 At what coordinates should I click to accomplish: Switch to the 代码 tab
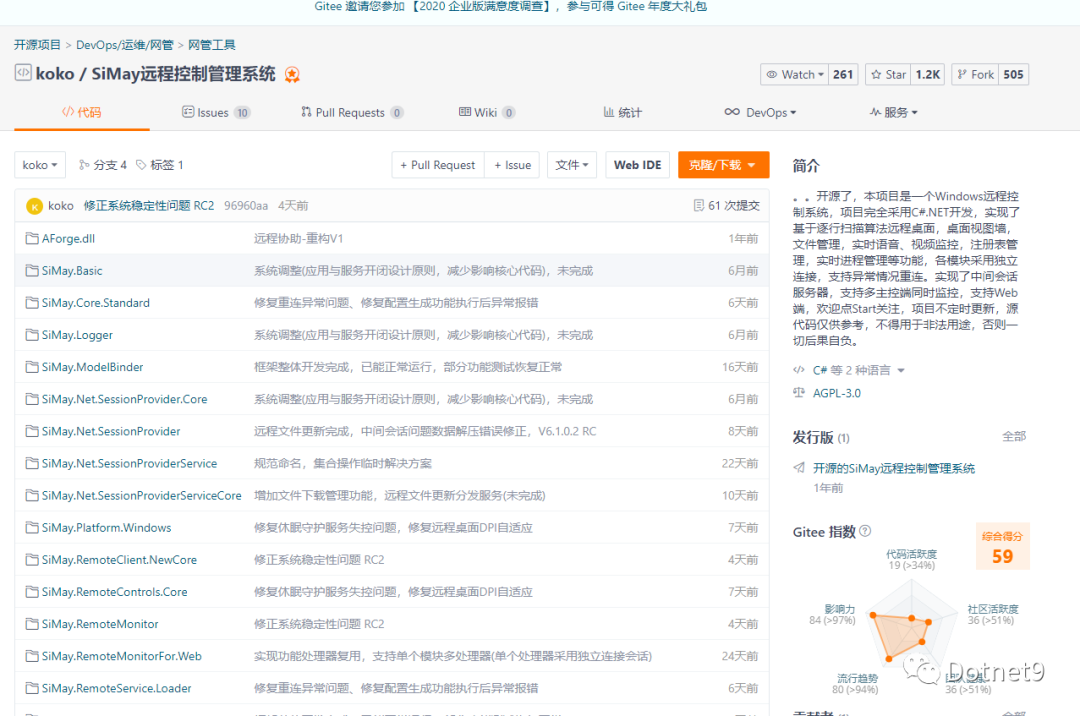point(82,112)
